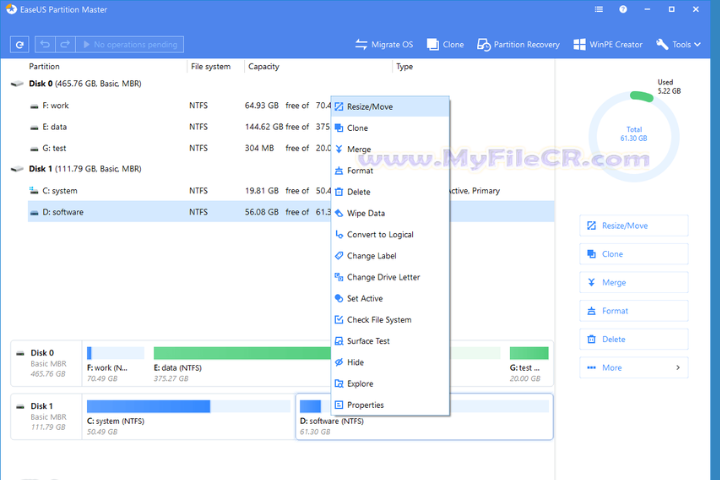This screenshot has height=480, width=720.
Task: Click Delete button in right panel
Action: (634, 339)
